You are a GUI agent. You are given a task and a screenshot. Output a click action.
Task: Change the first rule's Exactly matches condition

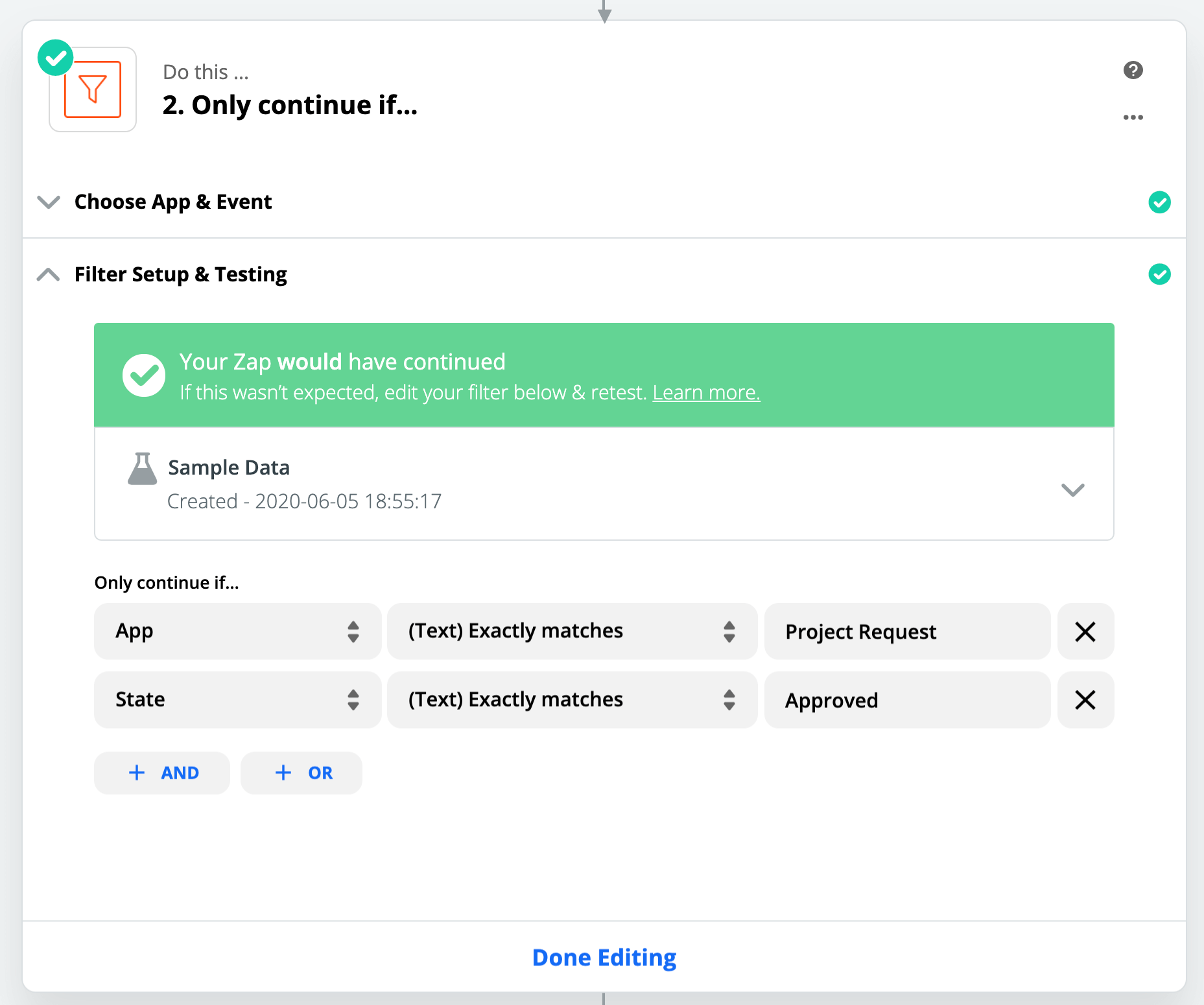(571, 632)
